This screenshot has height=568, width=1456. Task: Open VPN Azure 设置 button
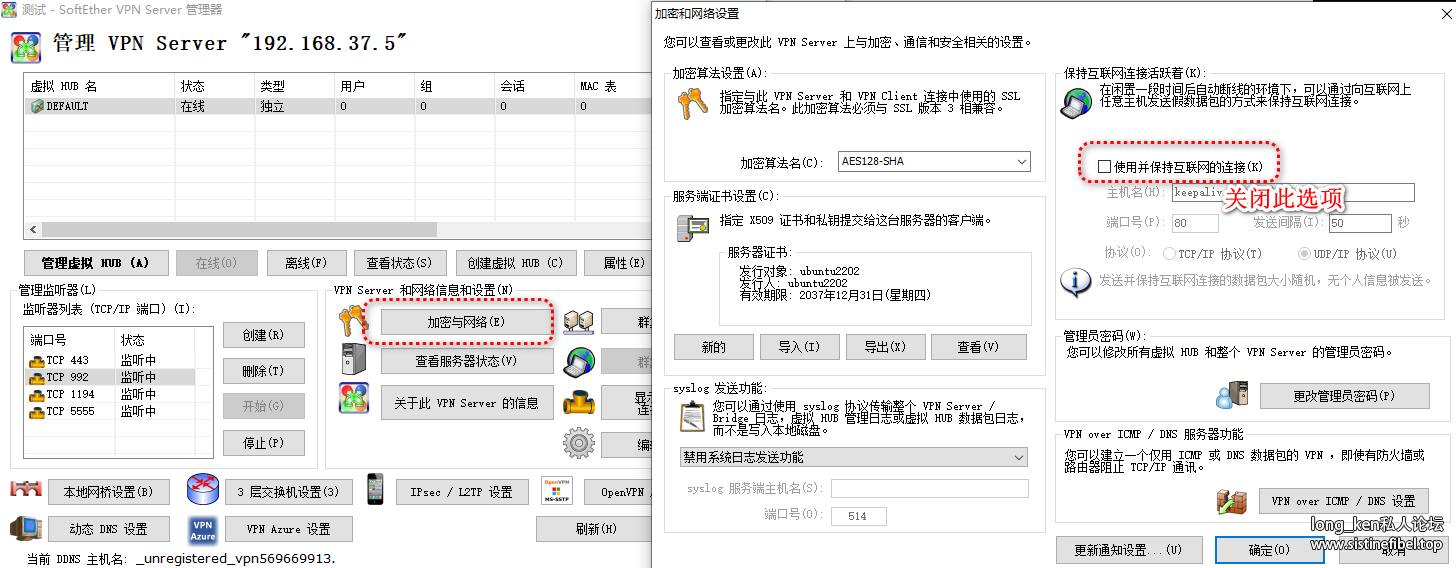(x=289, y=529)
